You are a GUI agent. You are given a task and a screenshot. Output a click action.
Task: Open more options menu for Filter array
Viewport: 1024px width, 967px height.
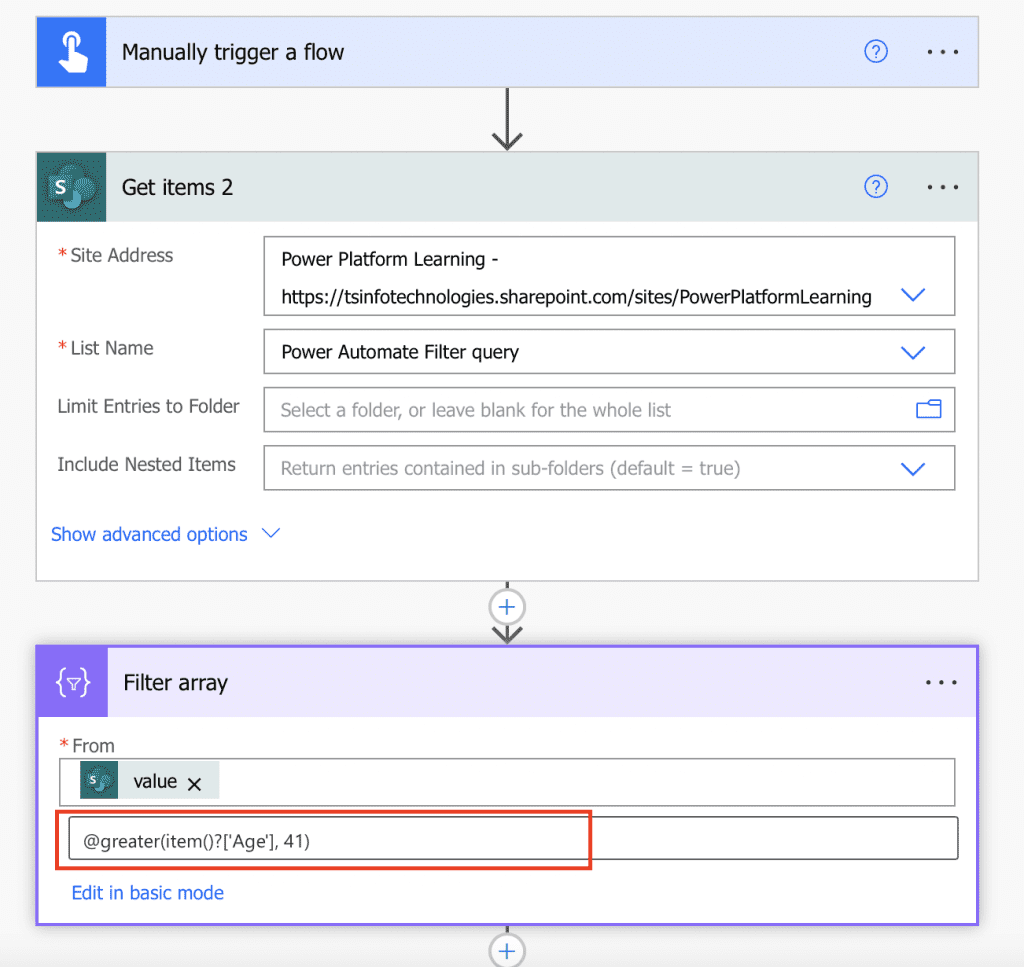[941, 683]
